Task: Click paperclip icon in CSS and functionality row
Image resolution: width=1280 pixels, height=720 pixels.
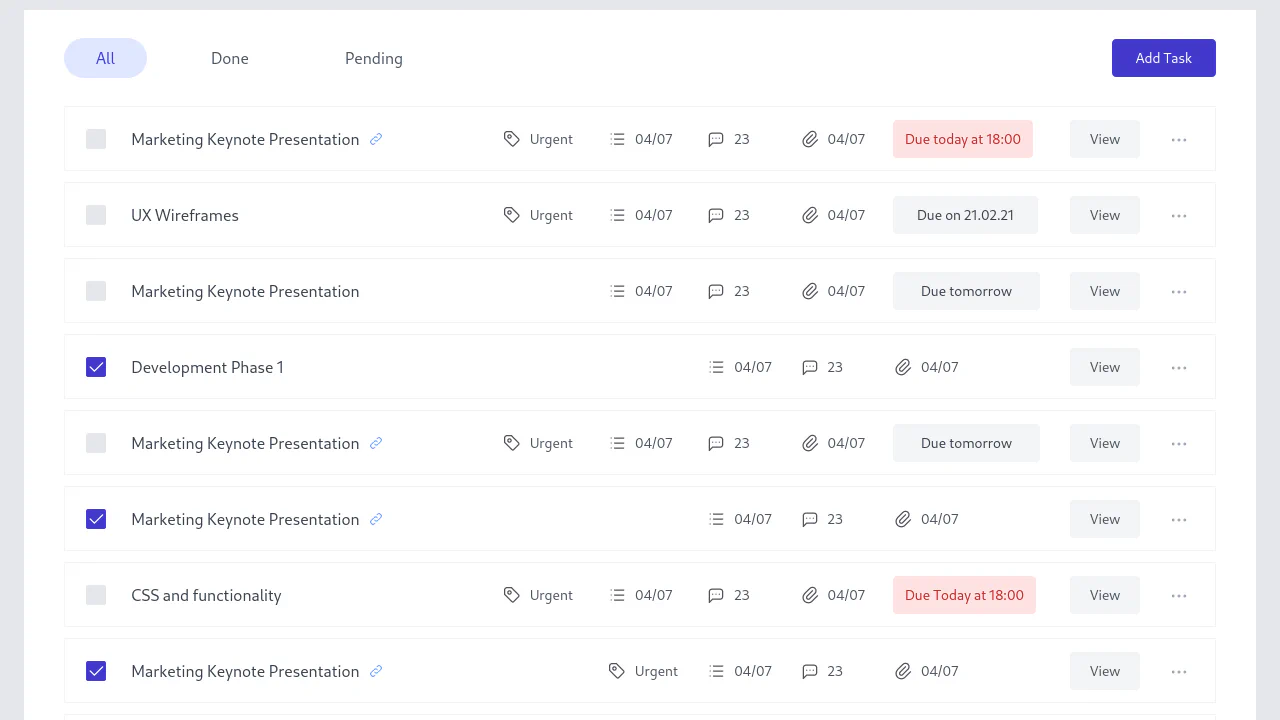Action: coord(810,595)
